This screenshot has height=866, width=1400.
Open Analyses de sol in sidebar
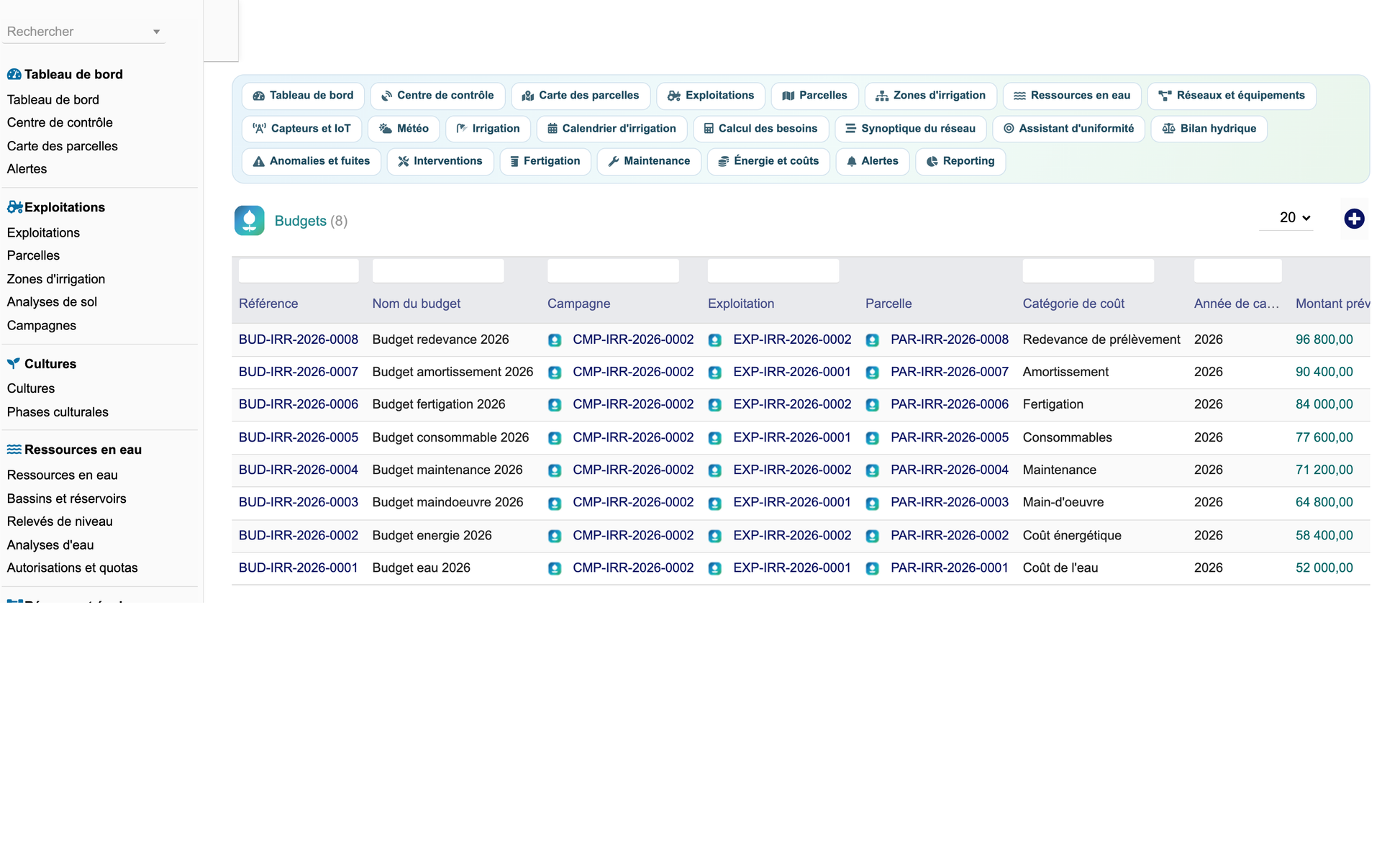(x=52, y=302)
